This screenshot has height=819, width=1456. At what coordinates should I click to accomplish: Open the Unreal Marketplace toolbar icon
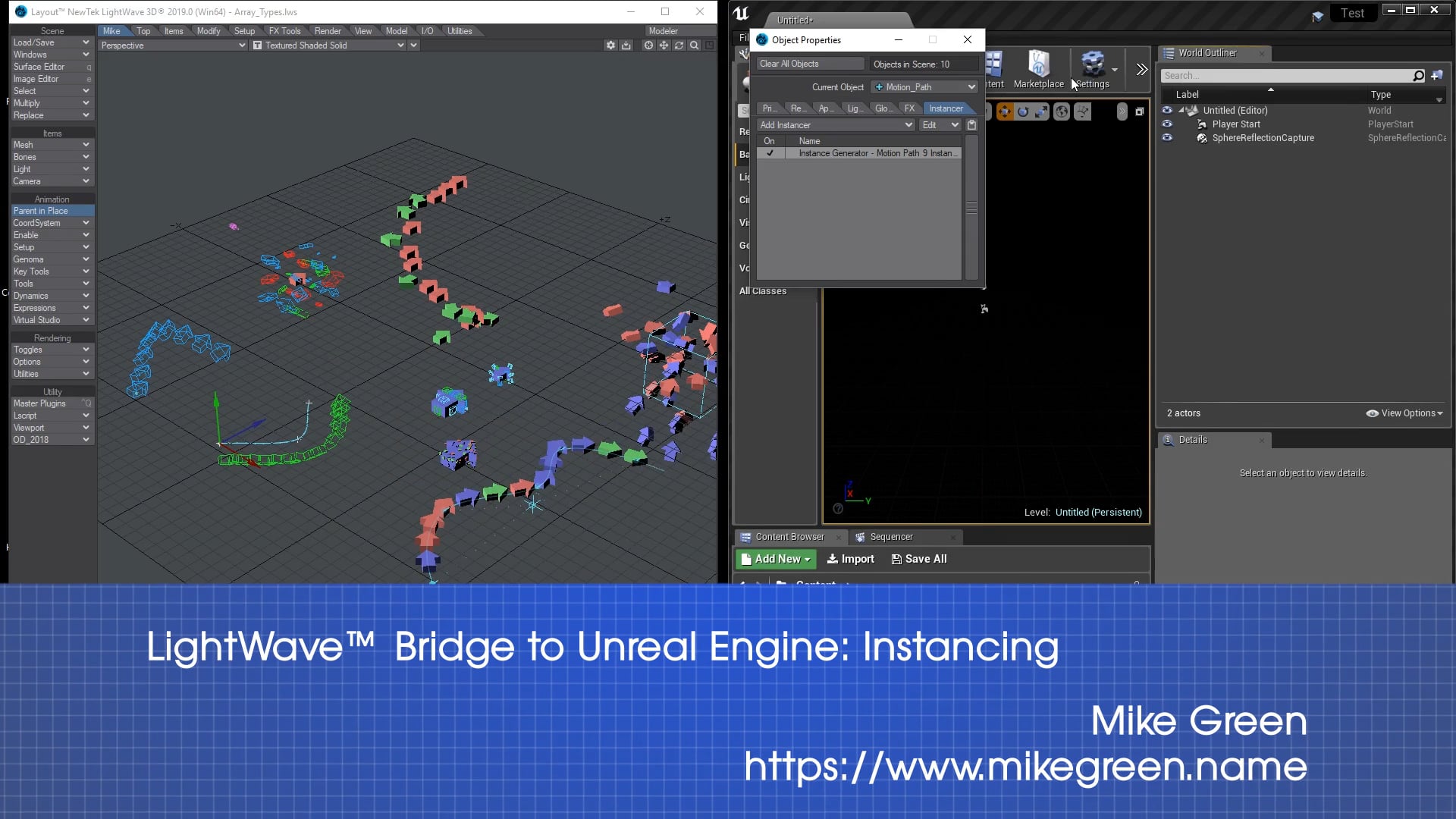coord(1038,70)
